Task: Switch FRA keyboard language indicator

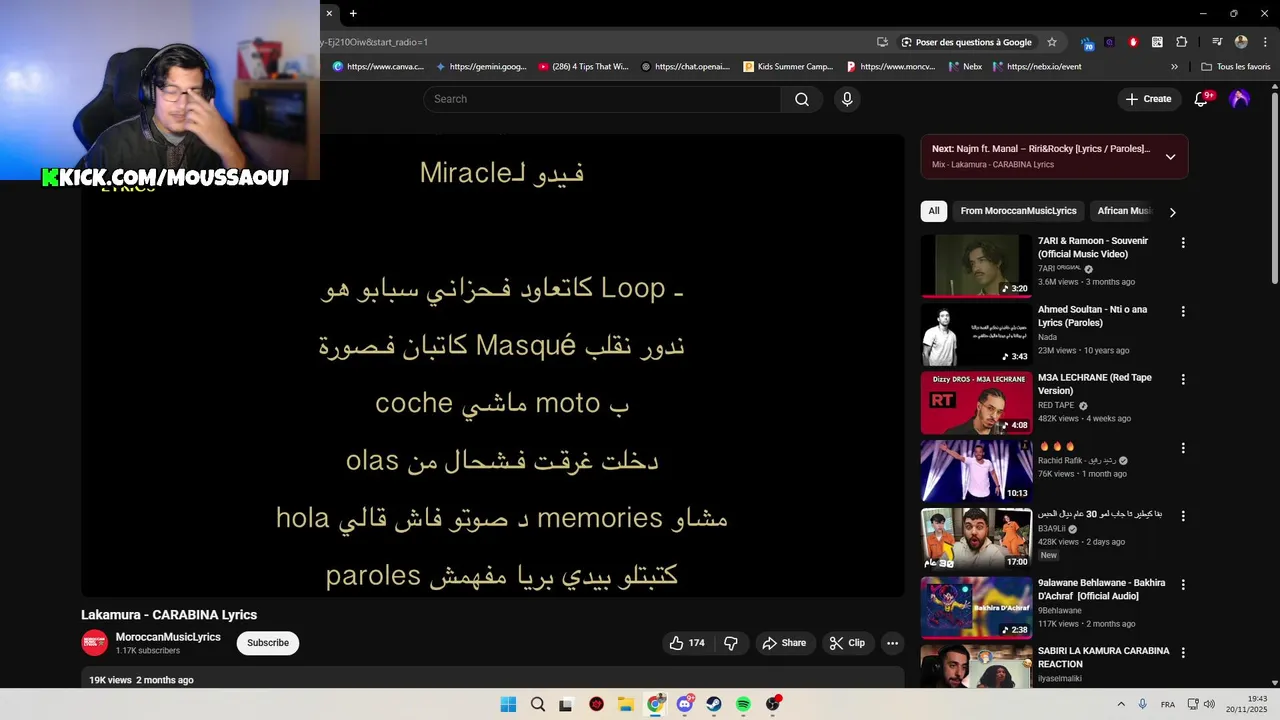Action: 1168,705
